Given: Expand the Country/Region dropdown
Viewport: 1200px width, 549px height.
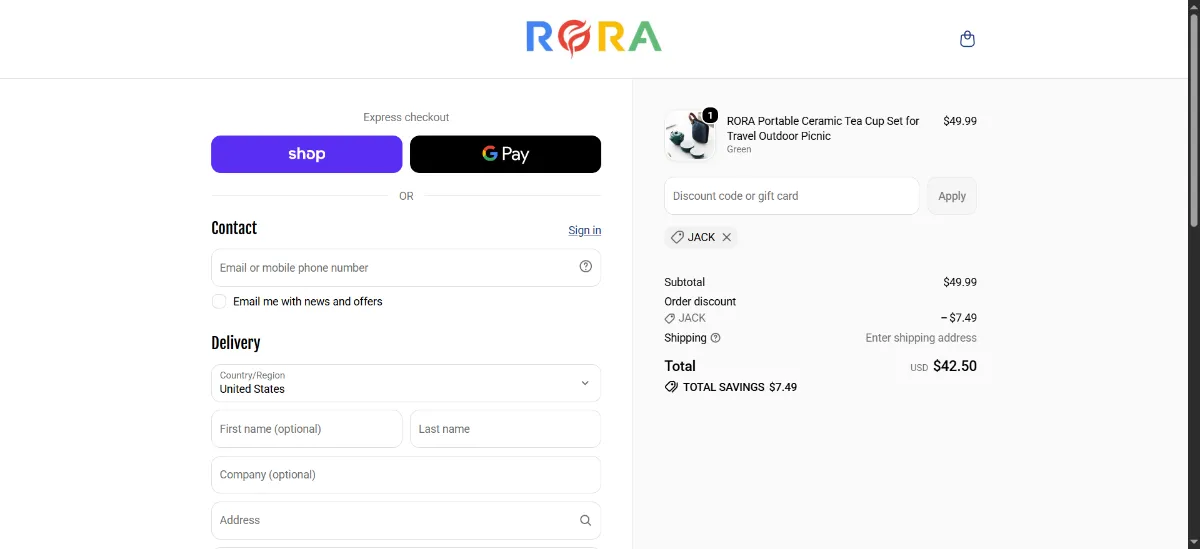Looking at the screenshot, I should [406, 383].
